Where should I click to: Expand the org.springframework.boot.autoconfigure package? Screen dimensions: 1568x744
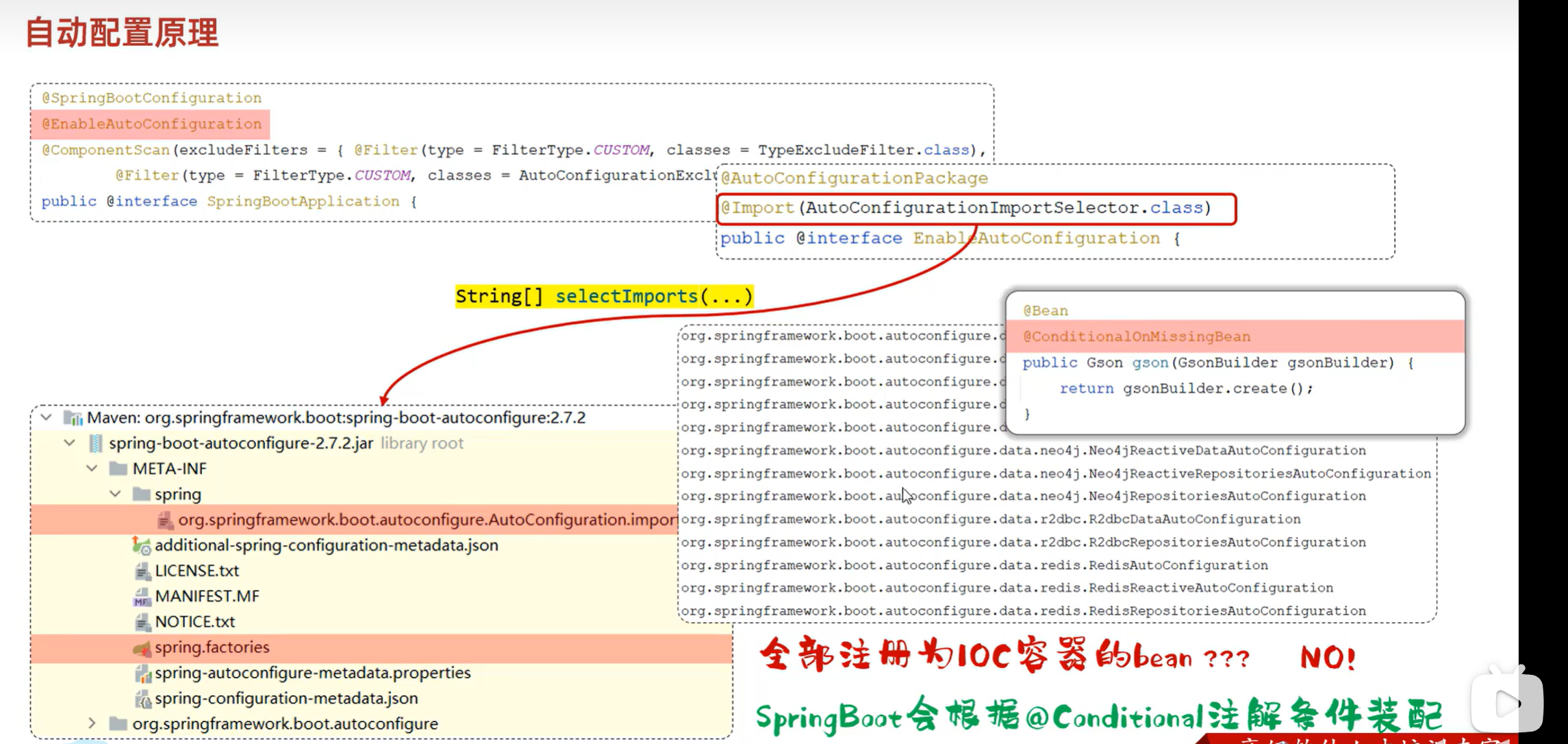tap(92, 723)
